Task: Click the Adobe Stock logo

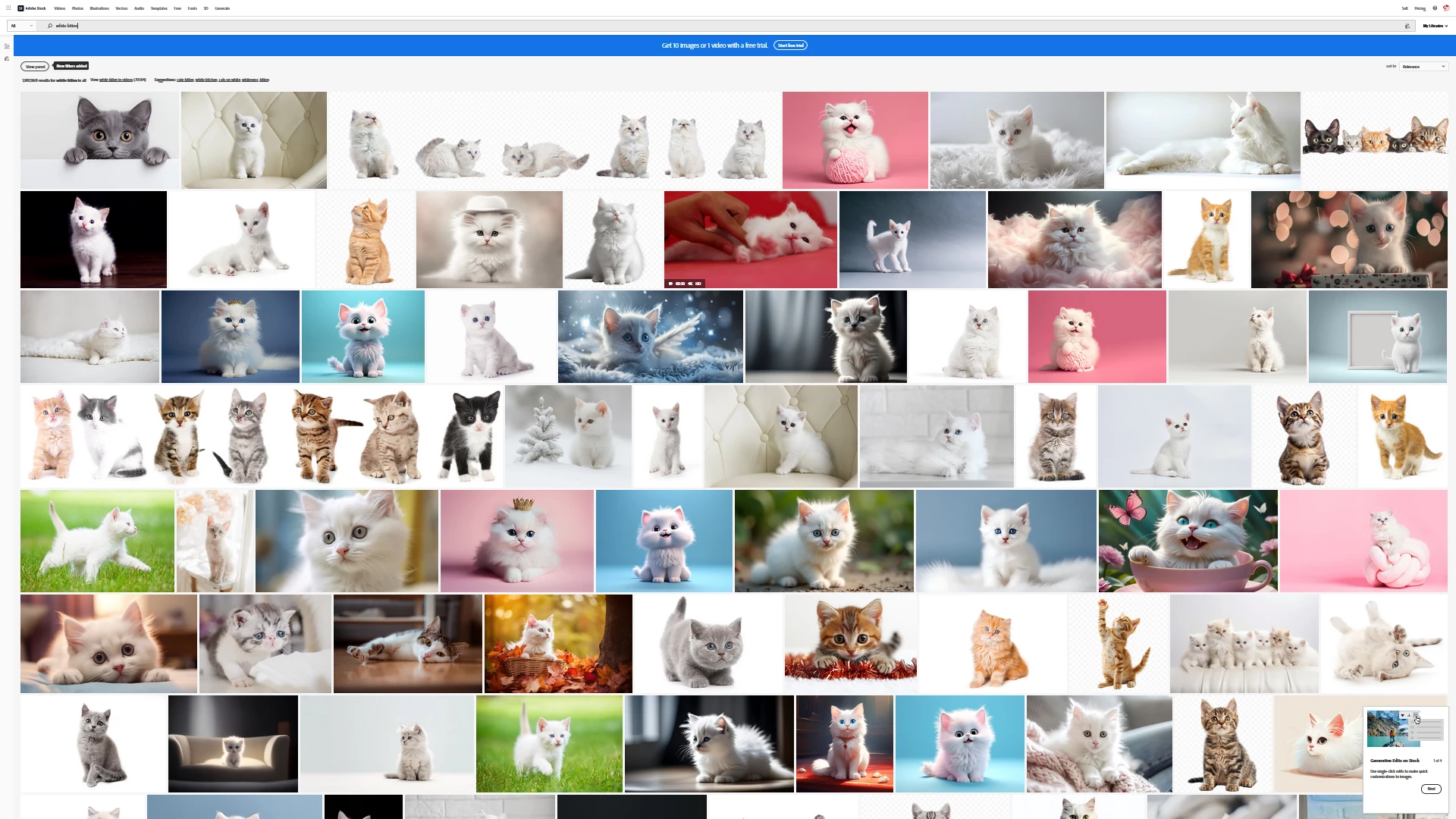Action: click(32, 8)
